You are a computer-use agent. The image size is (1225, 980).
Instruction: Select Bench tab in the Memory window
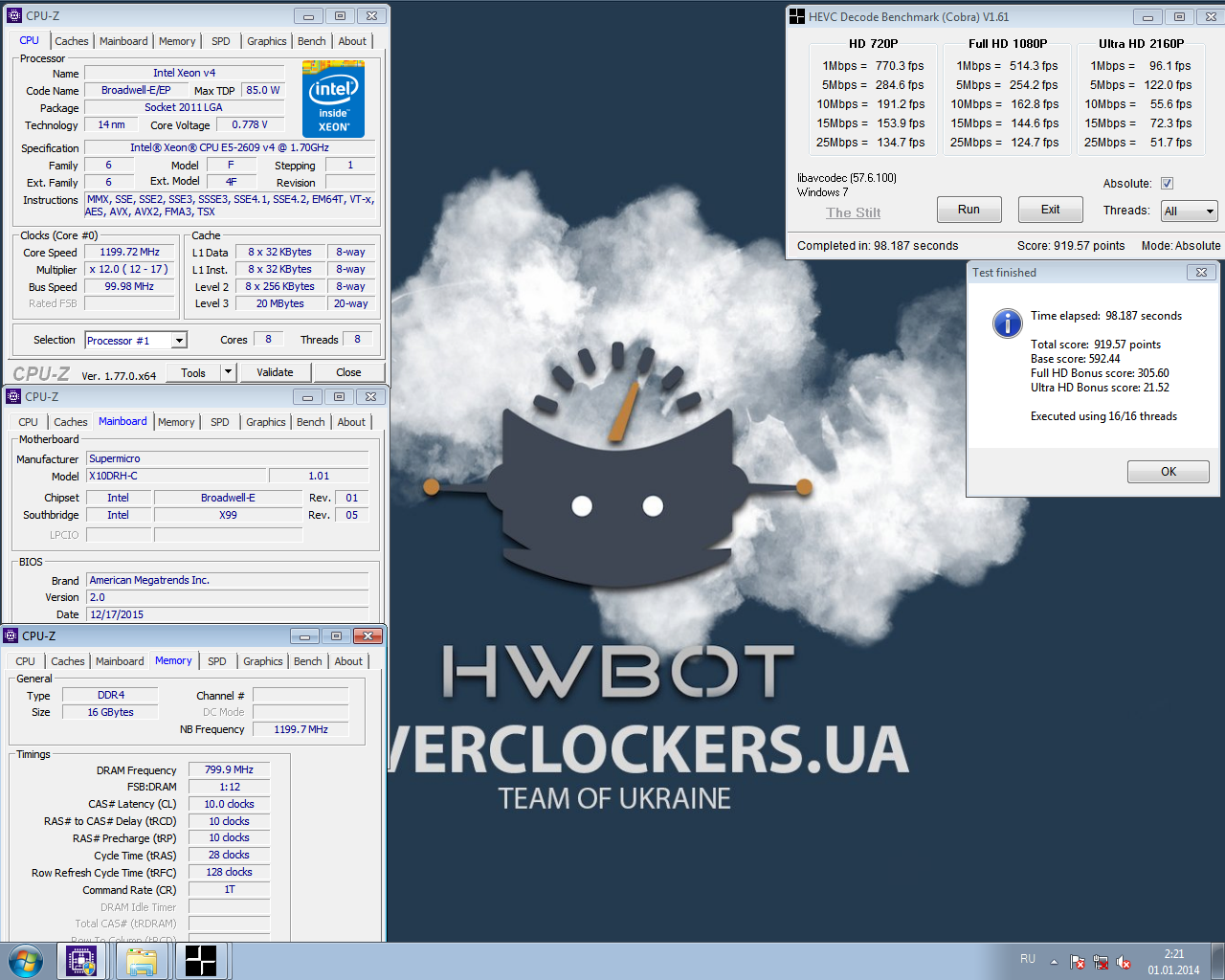308,661
